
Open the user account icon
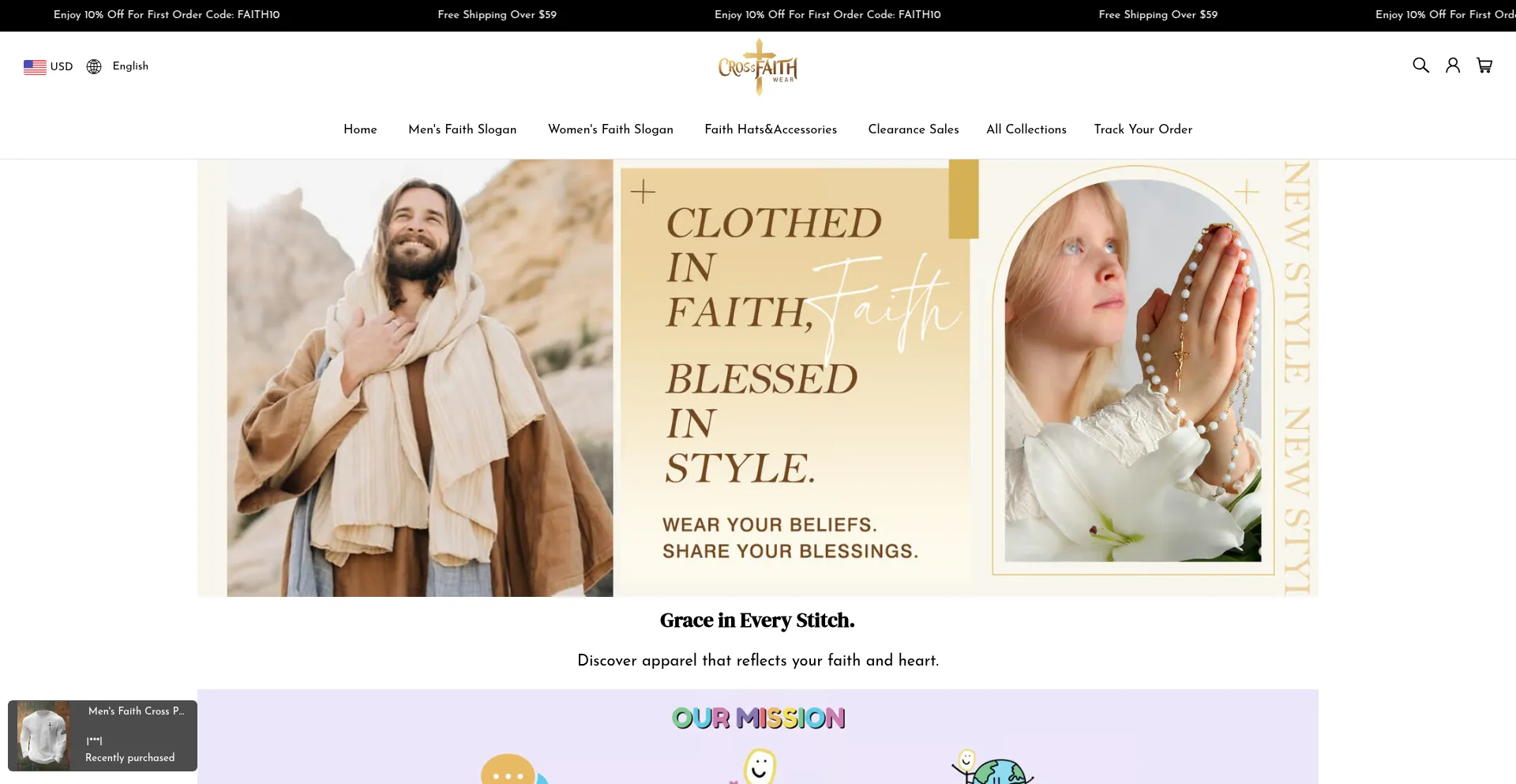1453,66
